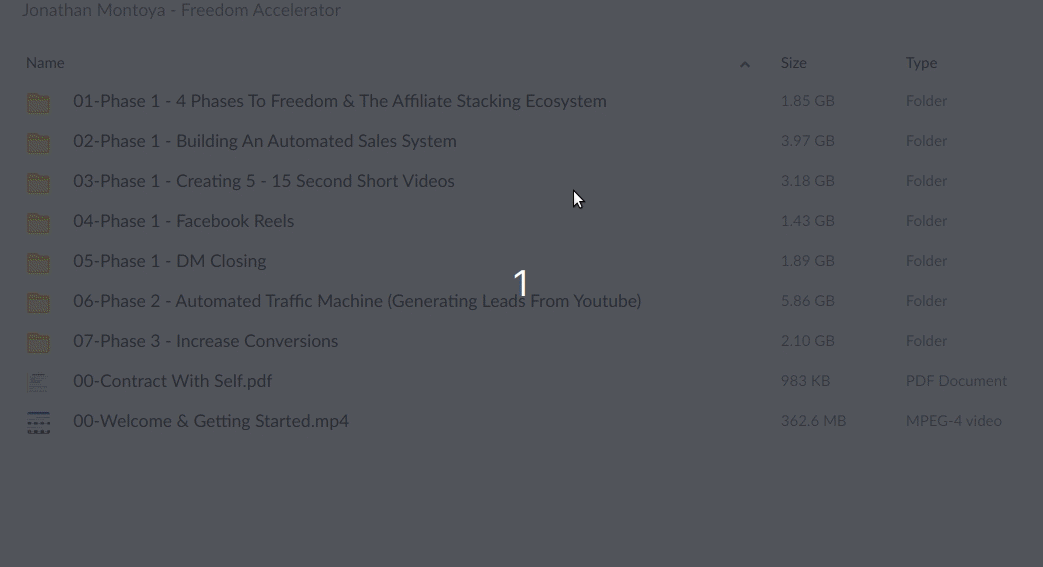Sort files by the Size column header

794,63
